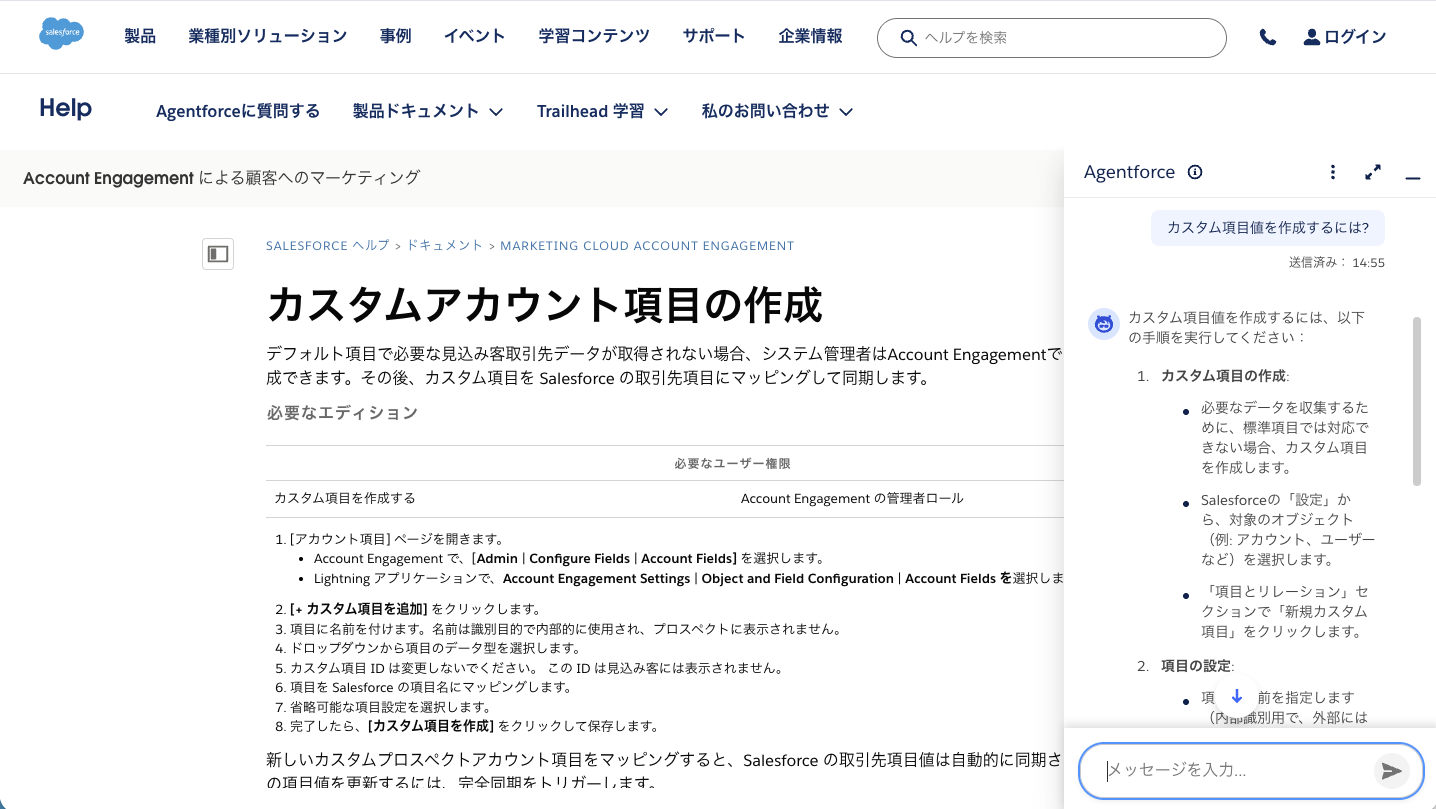
Task: Minimize the Agentforce chat panel
Action: pyautogui.click(x=1412, y=177)
